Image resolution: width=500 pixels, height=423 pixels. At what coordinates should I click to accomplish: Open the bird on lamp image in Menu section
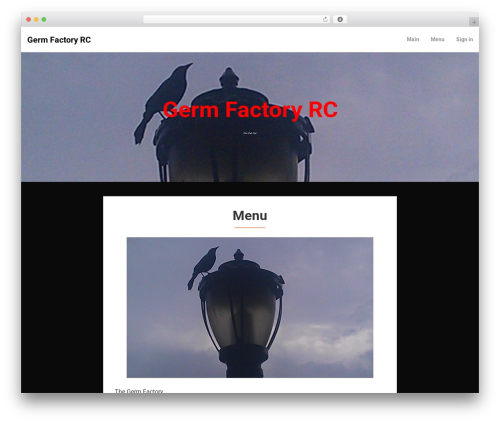coord(250,307)
